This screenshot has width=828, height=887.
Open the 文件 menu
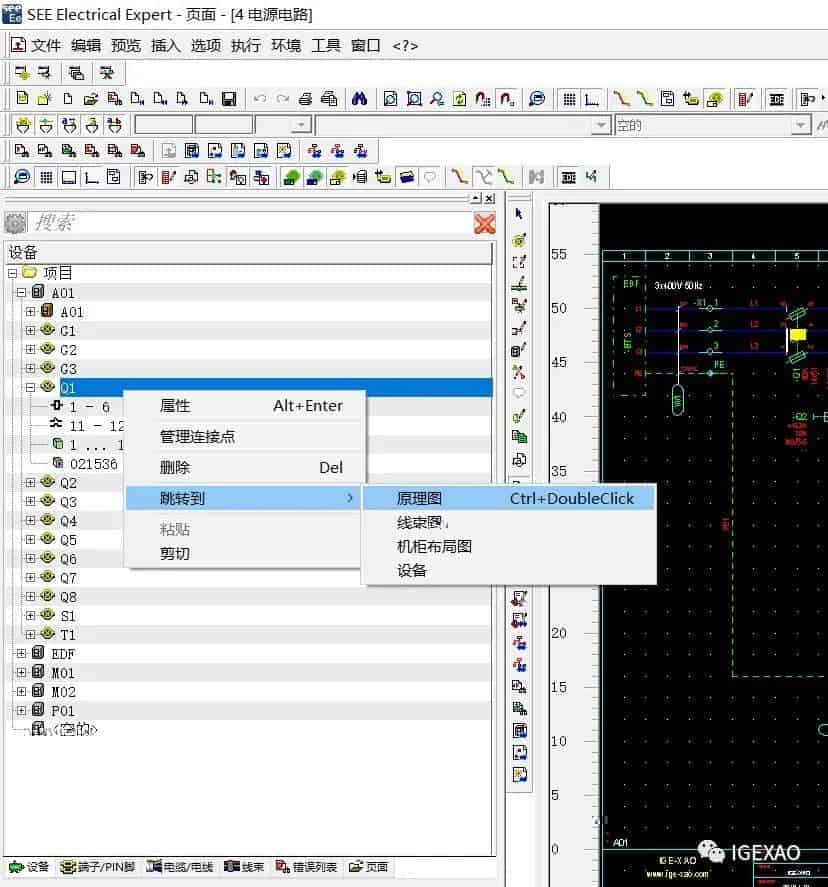click(x=46, y=45)
